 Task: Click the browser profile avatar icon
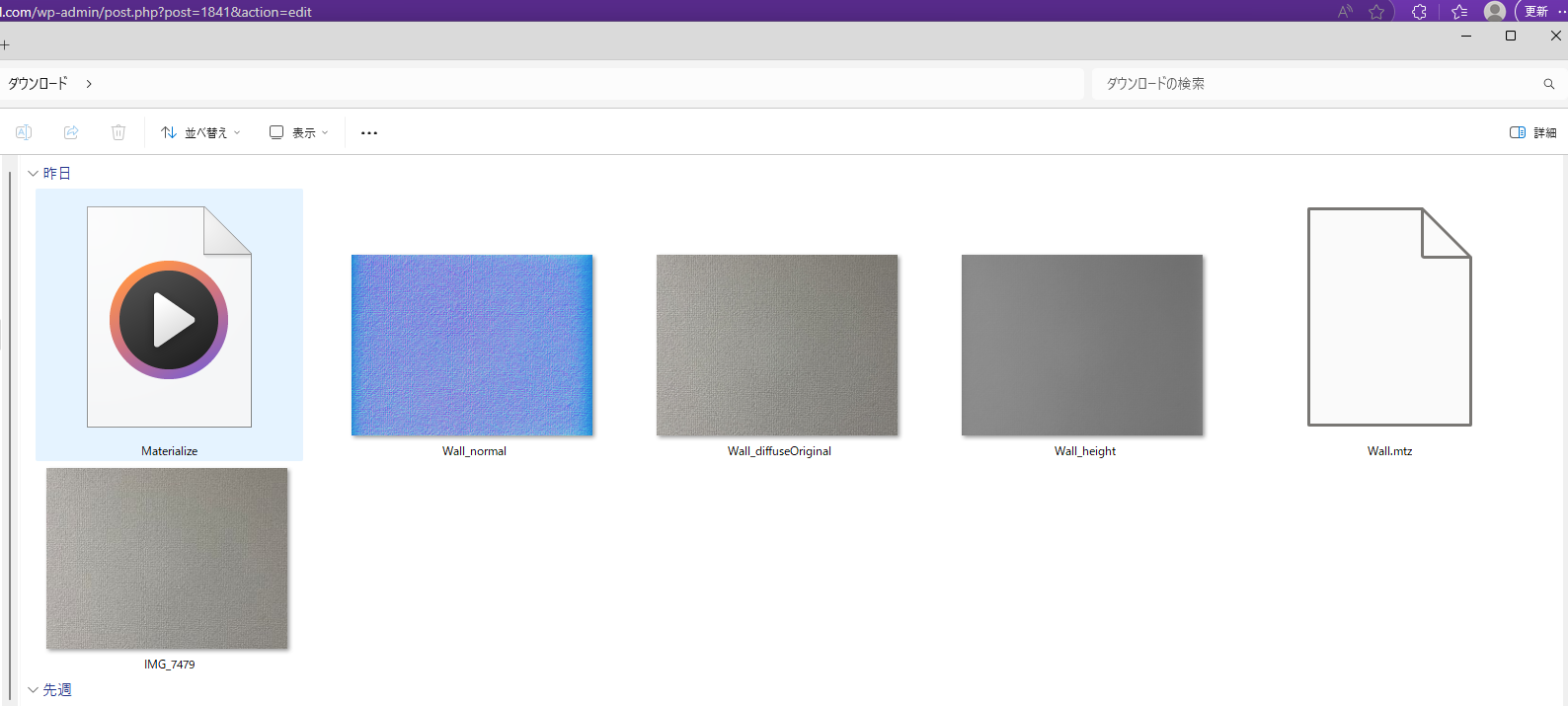click(x=1495, y=12)
